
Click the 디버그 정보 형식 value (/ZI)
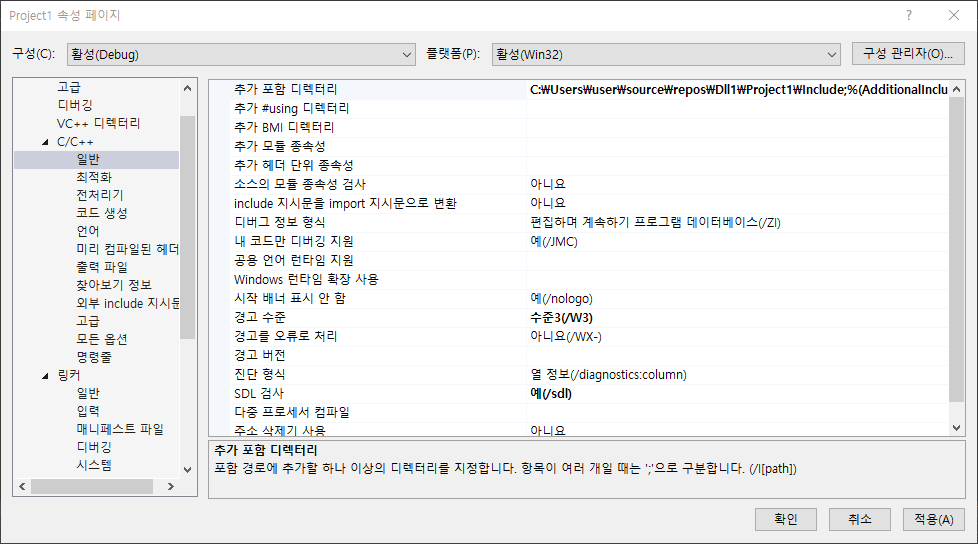656,223
